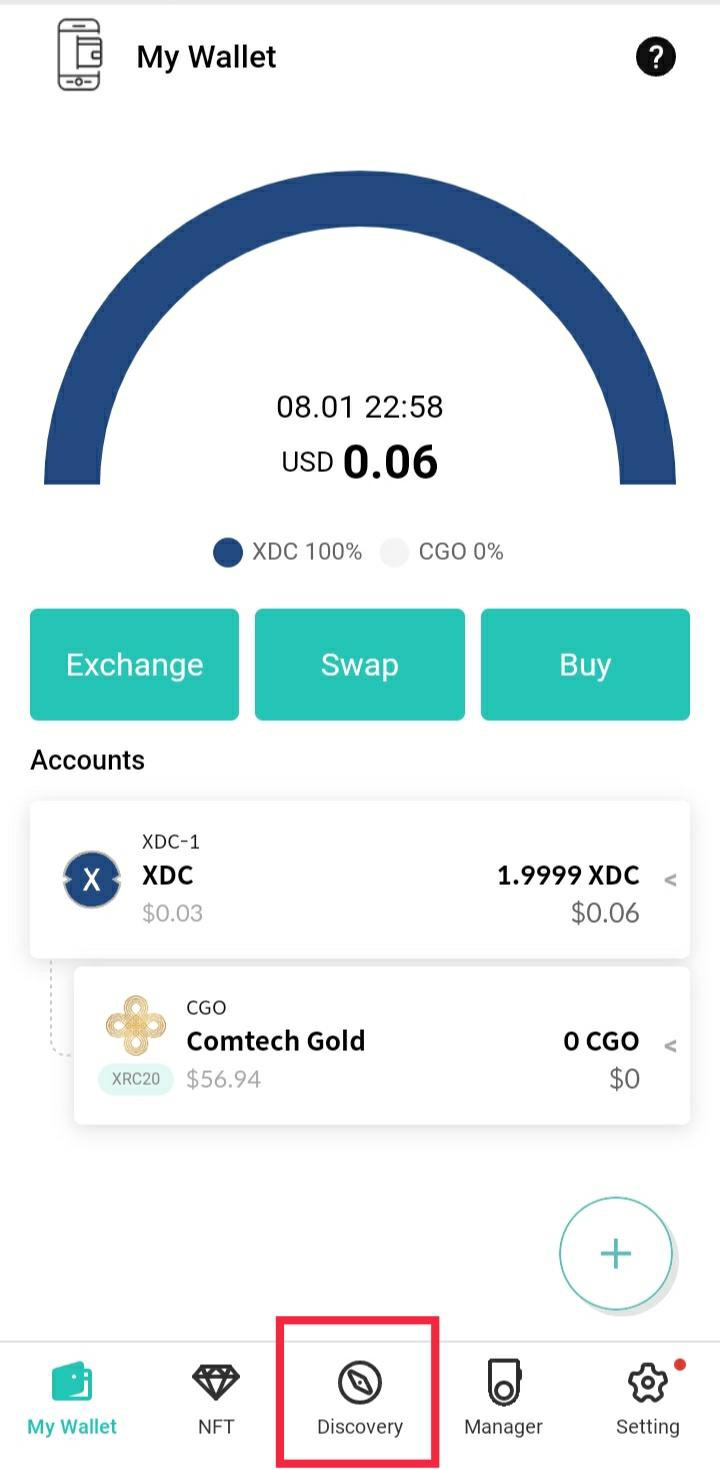This screenshot has height=1469, width=720.
Task: Tap the Comtech Gold logo icon
Action: click(135, 1025)
